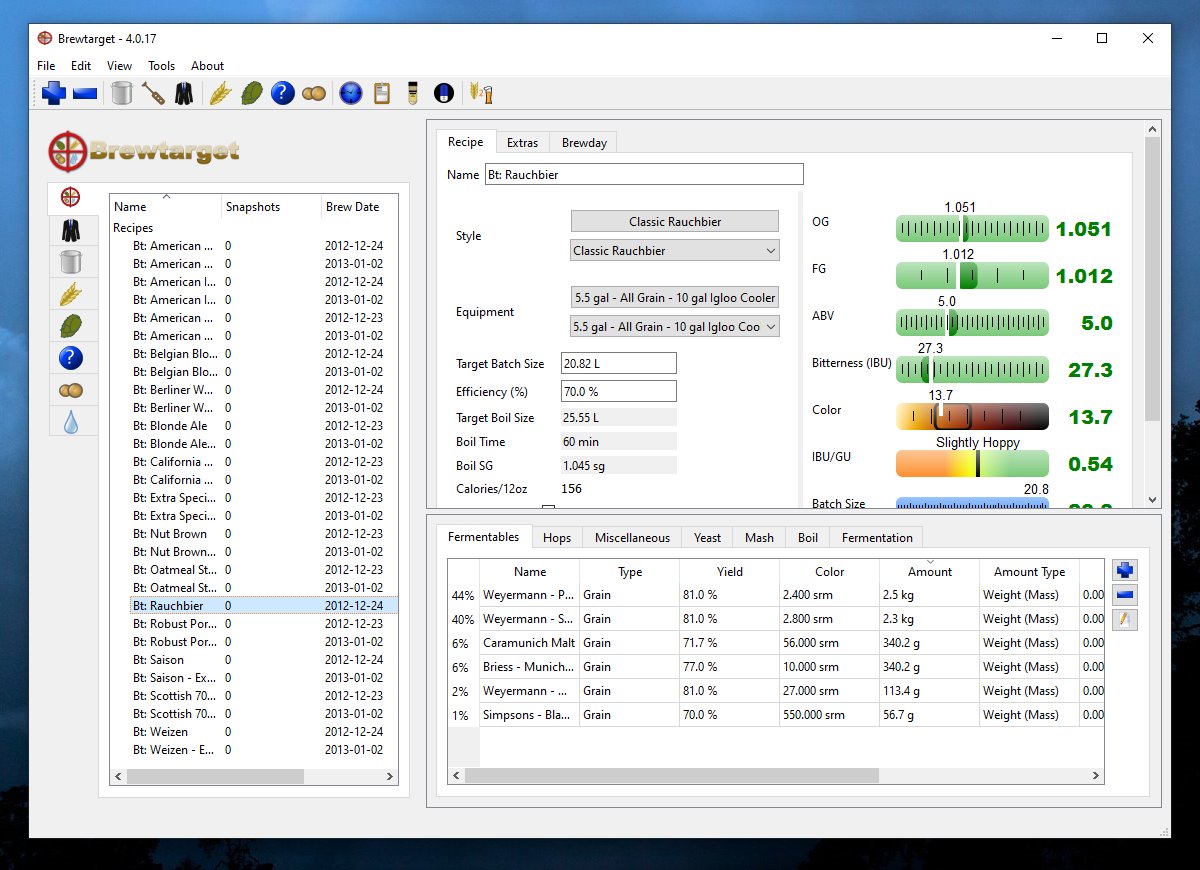Open Equipment editor via the pot toolbar icon

pyautogui.click(x=121, y=93)
